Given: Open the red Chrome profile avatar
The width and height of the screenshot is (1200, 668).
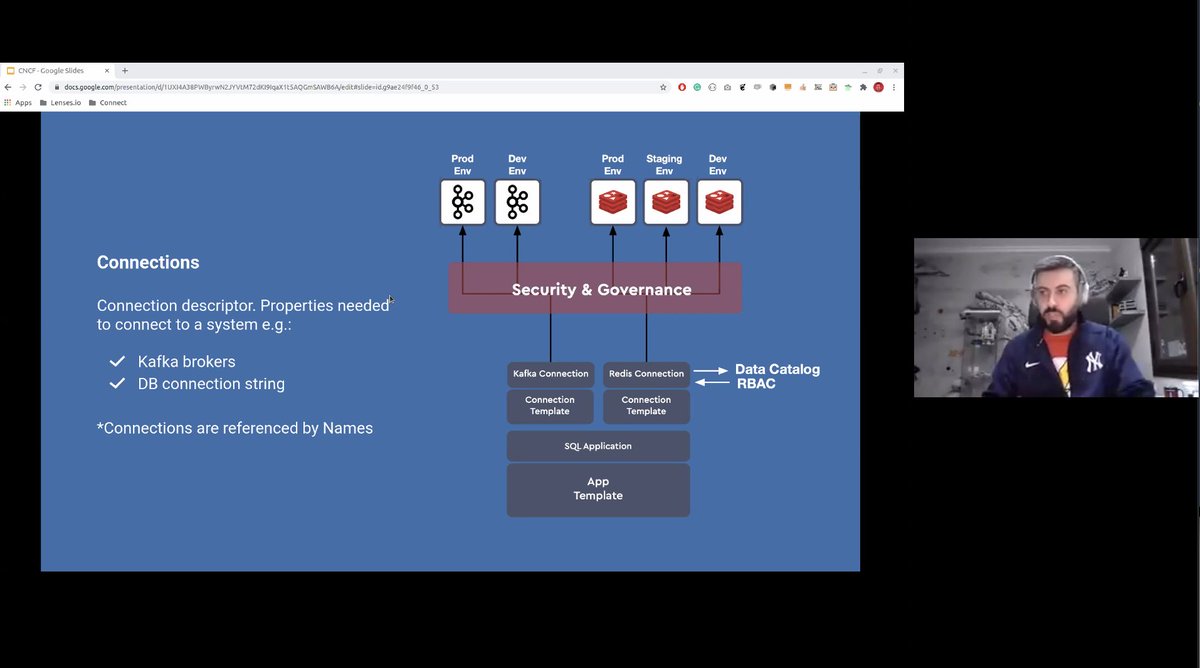Looking at the screenshot, I should (878, 87).
